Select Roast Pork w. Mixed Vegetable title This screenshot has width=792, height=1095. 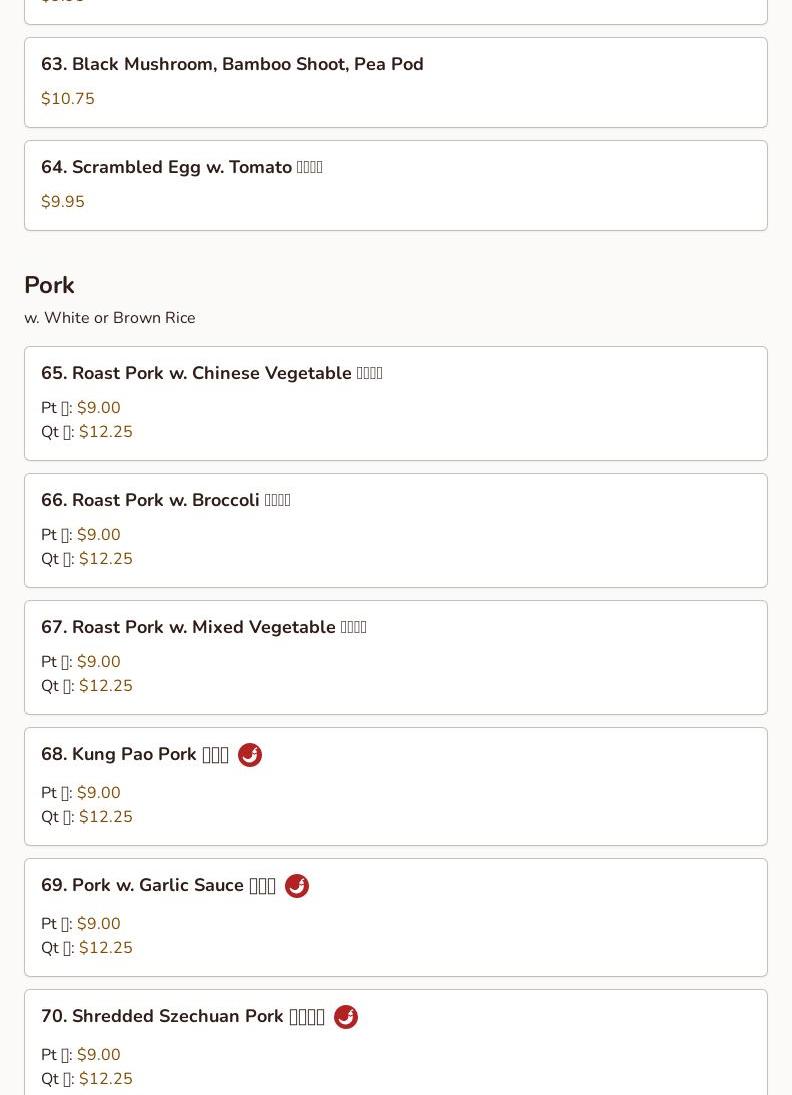coord(203,627)
